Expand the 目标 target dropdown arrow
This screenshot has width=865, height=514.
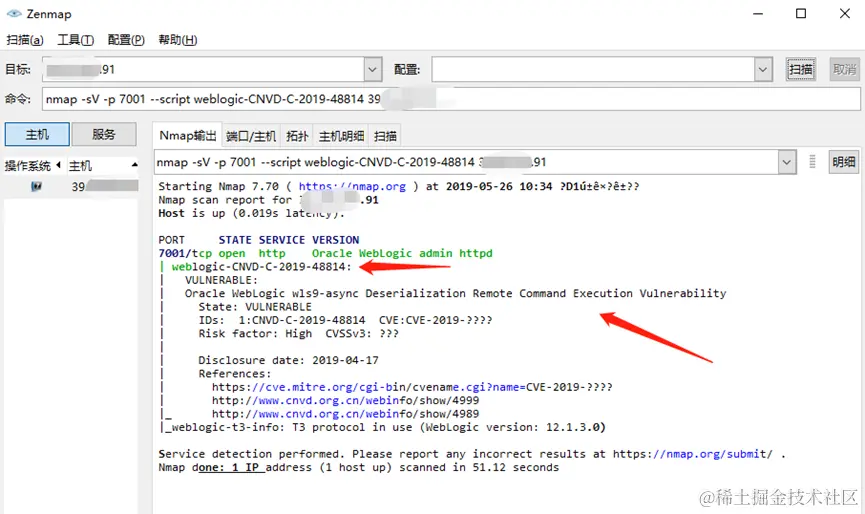[x=372, y=69]
